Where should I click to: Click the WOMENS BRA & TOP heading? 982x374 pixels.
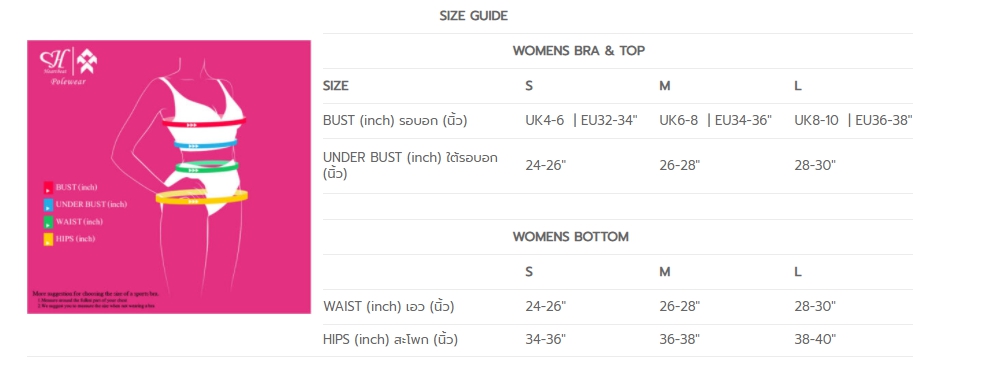click(x=579, y=51)
